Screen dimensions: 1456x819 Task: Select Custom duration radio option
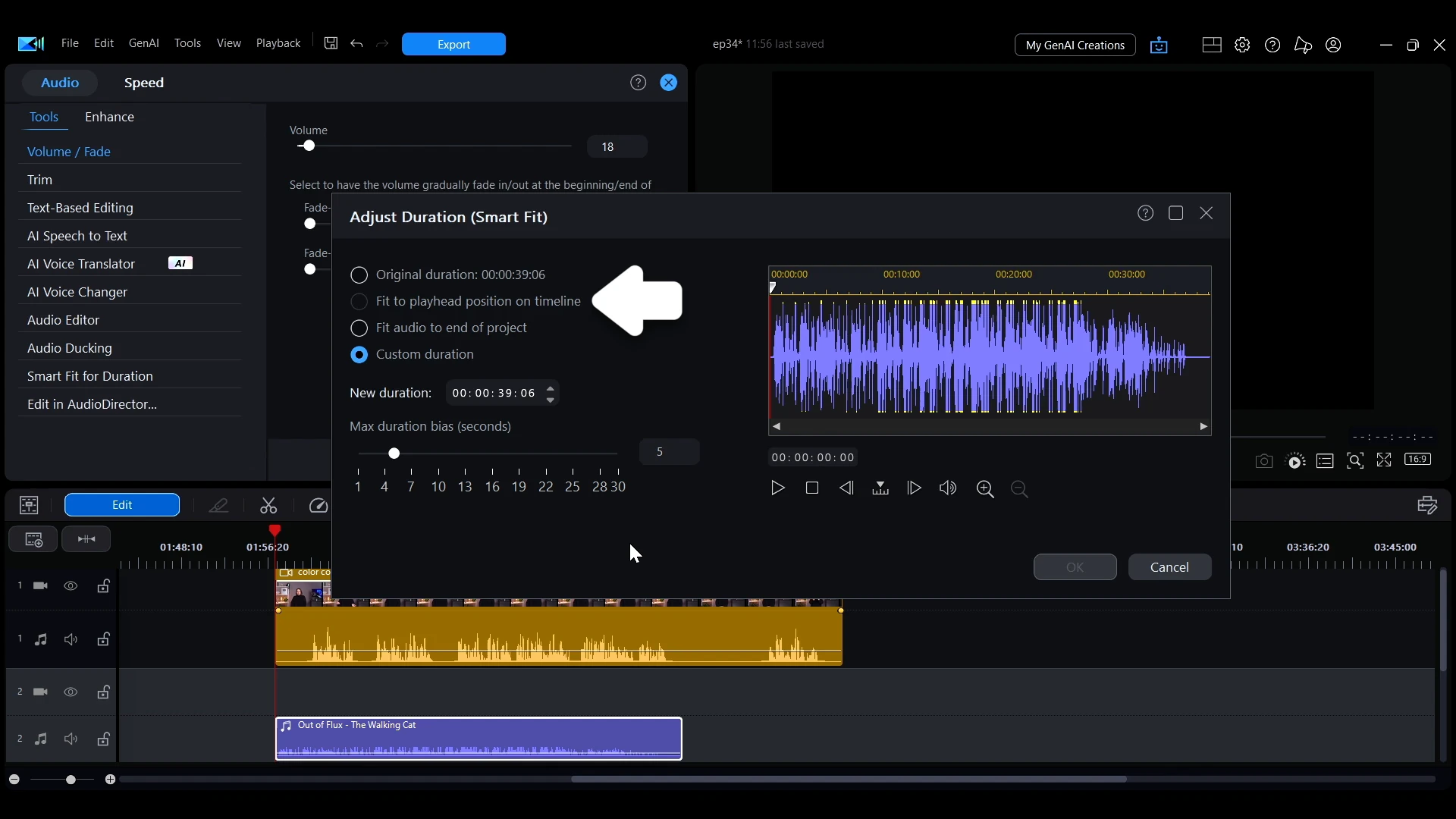(x=359, y=355)
